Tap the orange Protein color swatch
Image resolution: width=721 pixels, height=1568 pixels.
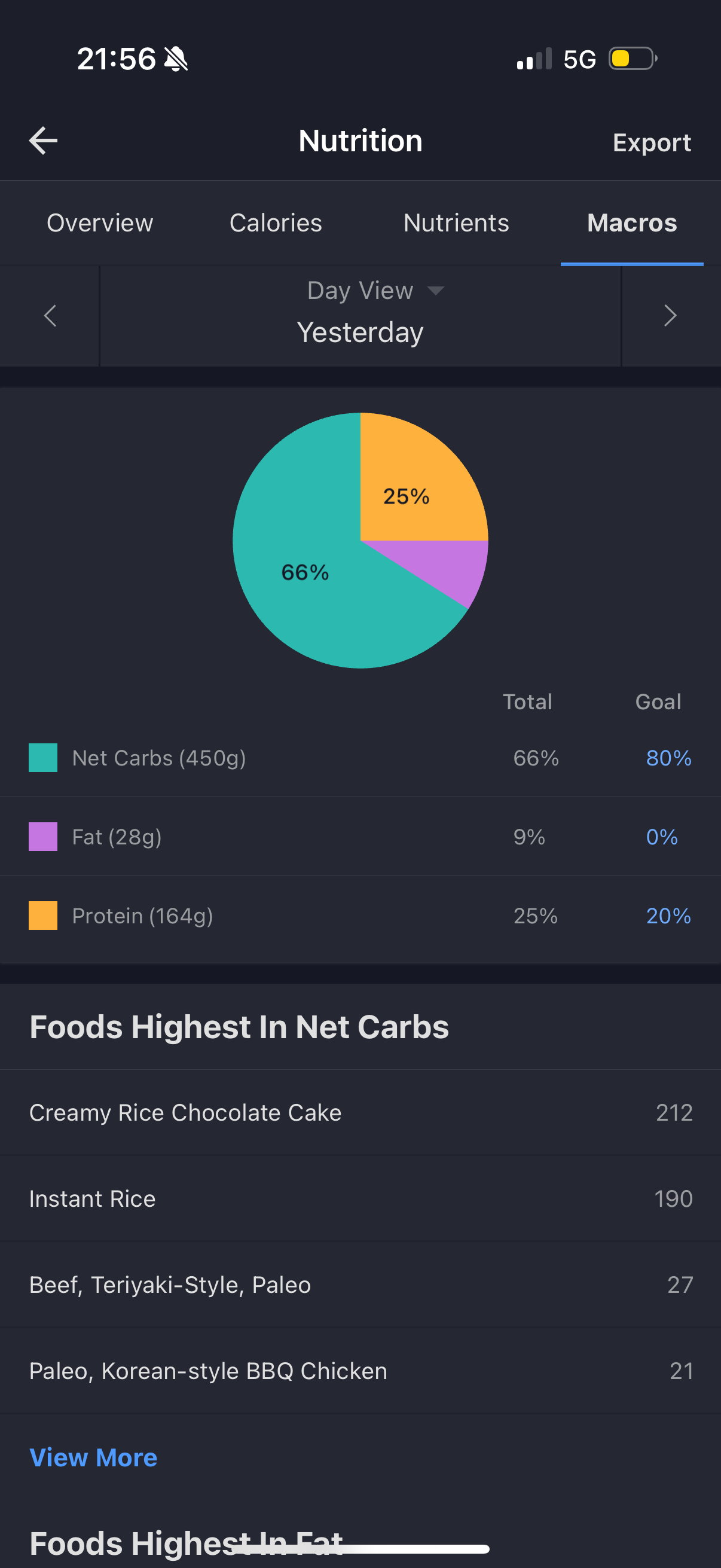coord(43,916)
